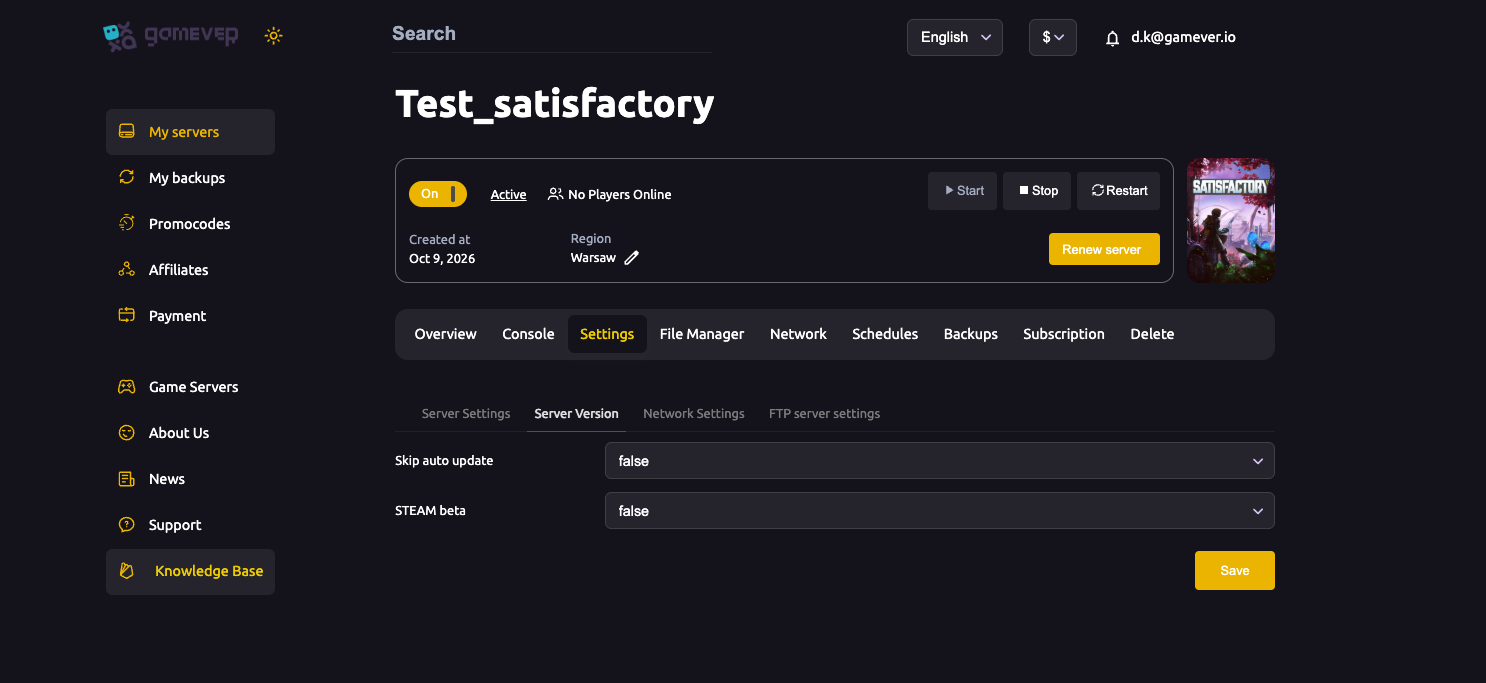Toggle the server On switch
Image resolution: width=1486 pixels, height=683 pixels.
(438, 194)
